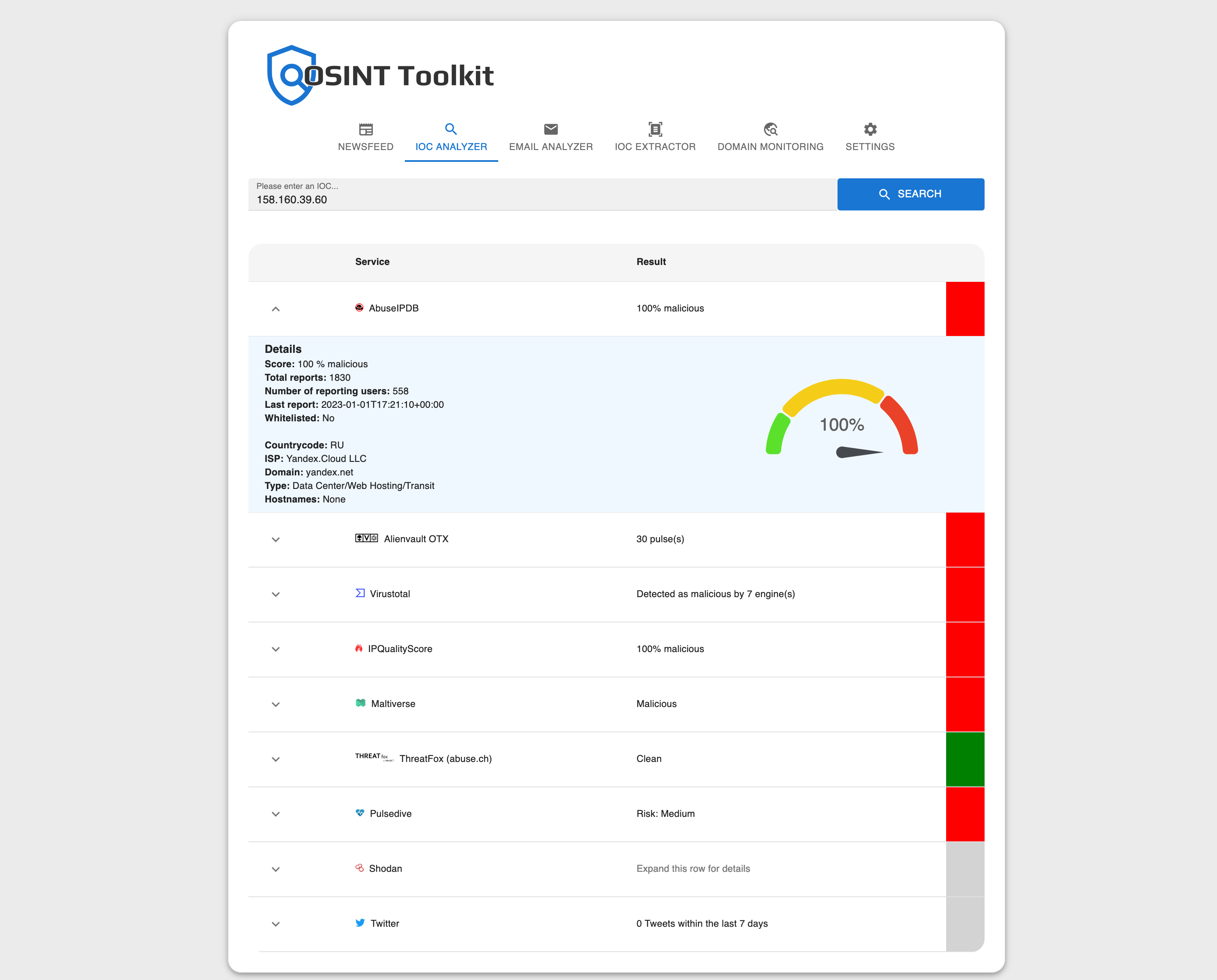Click the Shodan red logo icon
Viewport: 1217px width, 980px height.
pos(360,868)
